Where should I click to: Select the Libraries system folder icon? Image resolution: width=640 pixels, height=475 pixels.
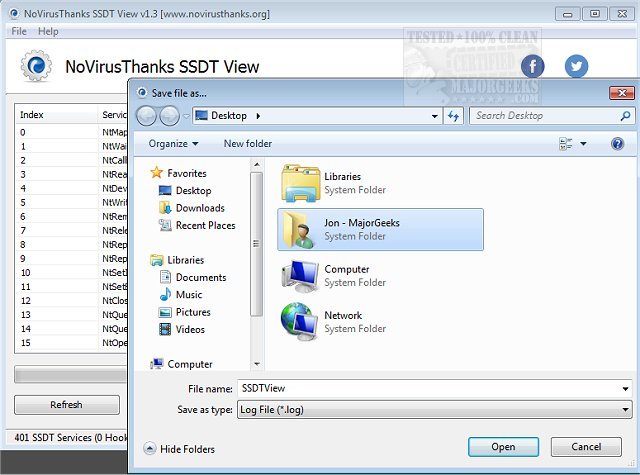pyautogui.click(x=300, y=183)
